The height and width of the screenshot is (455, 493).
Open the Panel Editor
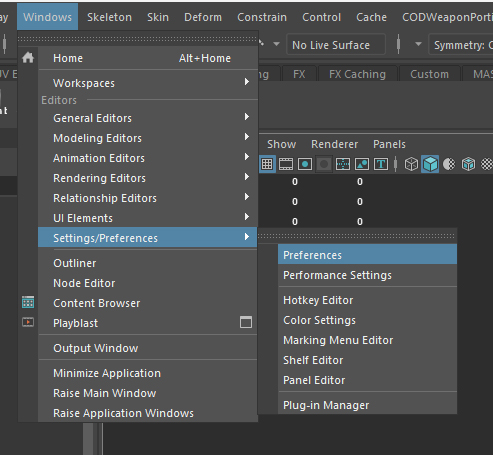click(x=367, y=380)
